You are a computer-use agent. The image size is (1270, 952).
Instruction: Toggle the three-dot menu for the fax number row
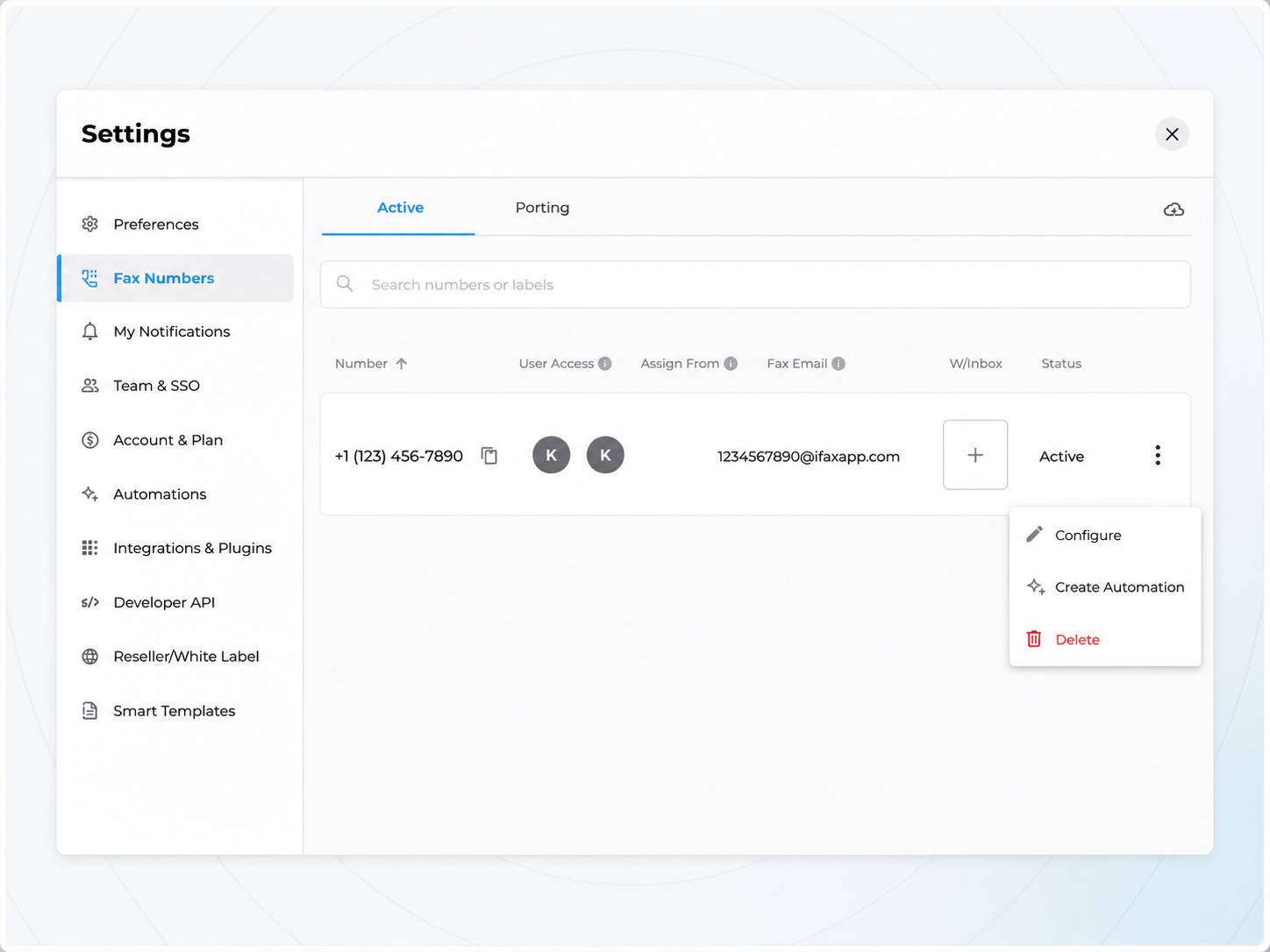1158,455
